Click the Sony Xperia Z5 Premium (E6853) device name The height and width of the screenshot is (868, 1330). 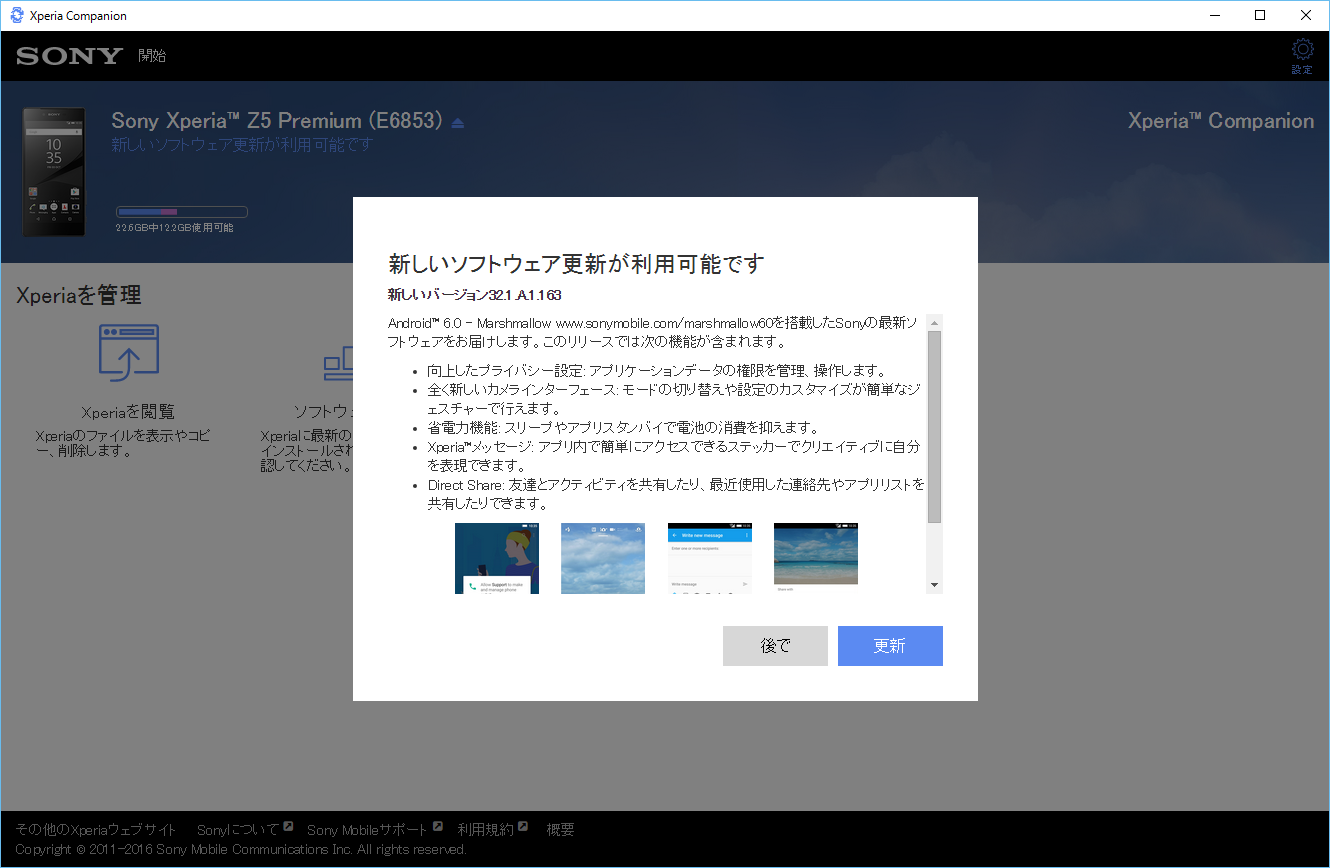click(277, 121)
